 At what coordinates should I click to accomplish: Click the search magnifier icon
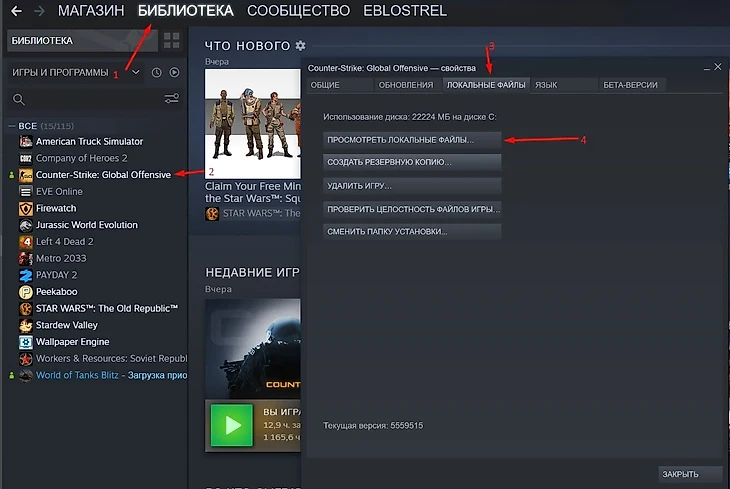tap(19, 99)
